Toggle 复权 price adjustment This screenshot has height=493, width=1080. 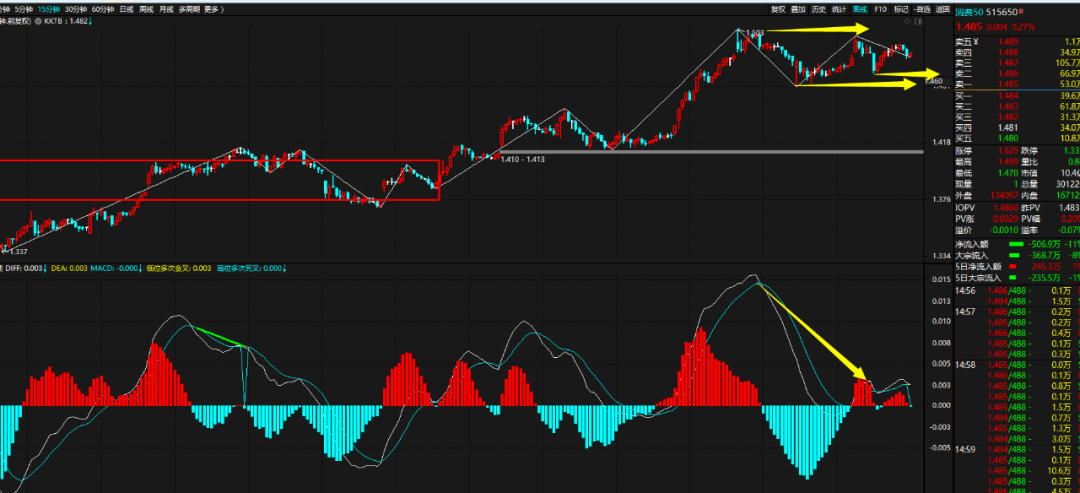click(x=778, y=10)
